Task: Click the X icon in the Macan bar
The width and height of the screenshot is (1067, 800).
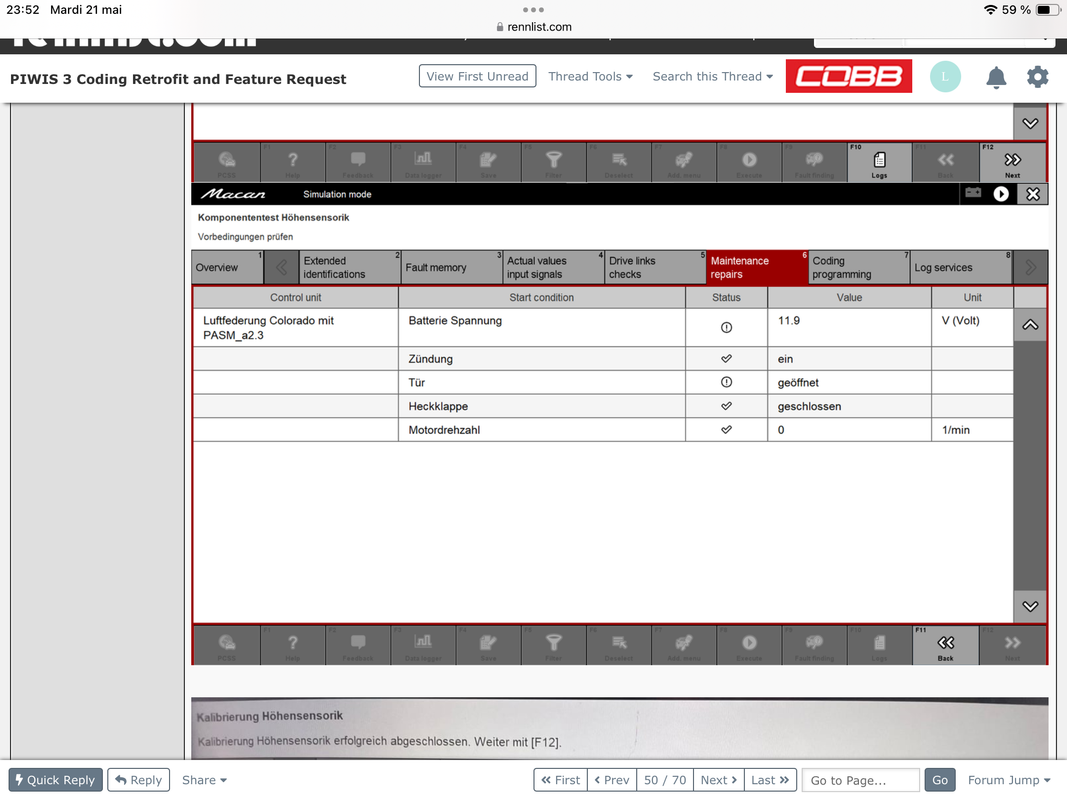Action: point(1032,194)
